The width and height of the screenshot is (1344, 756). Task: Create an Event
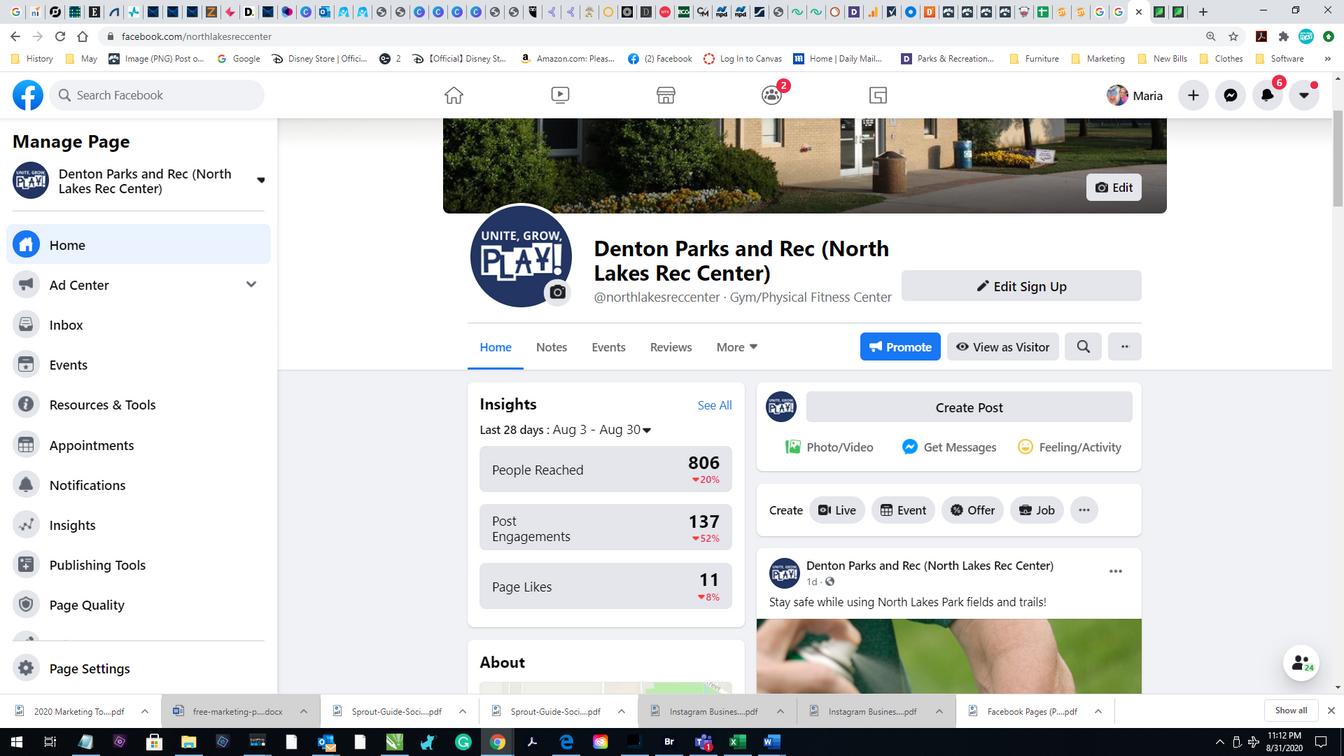903,510
